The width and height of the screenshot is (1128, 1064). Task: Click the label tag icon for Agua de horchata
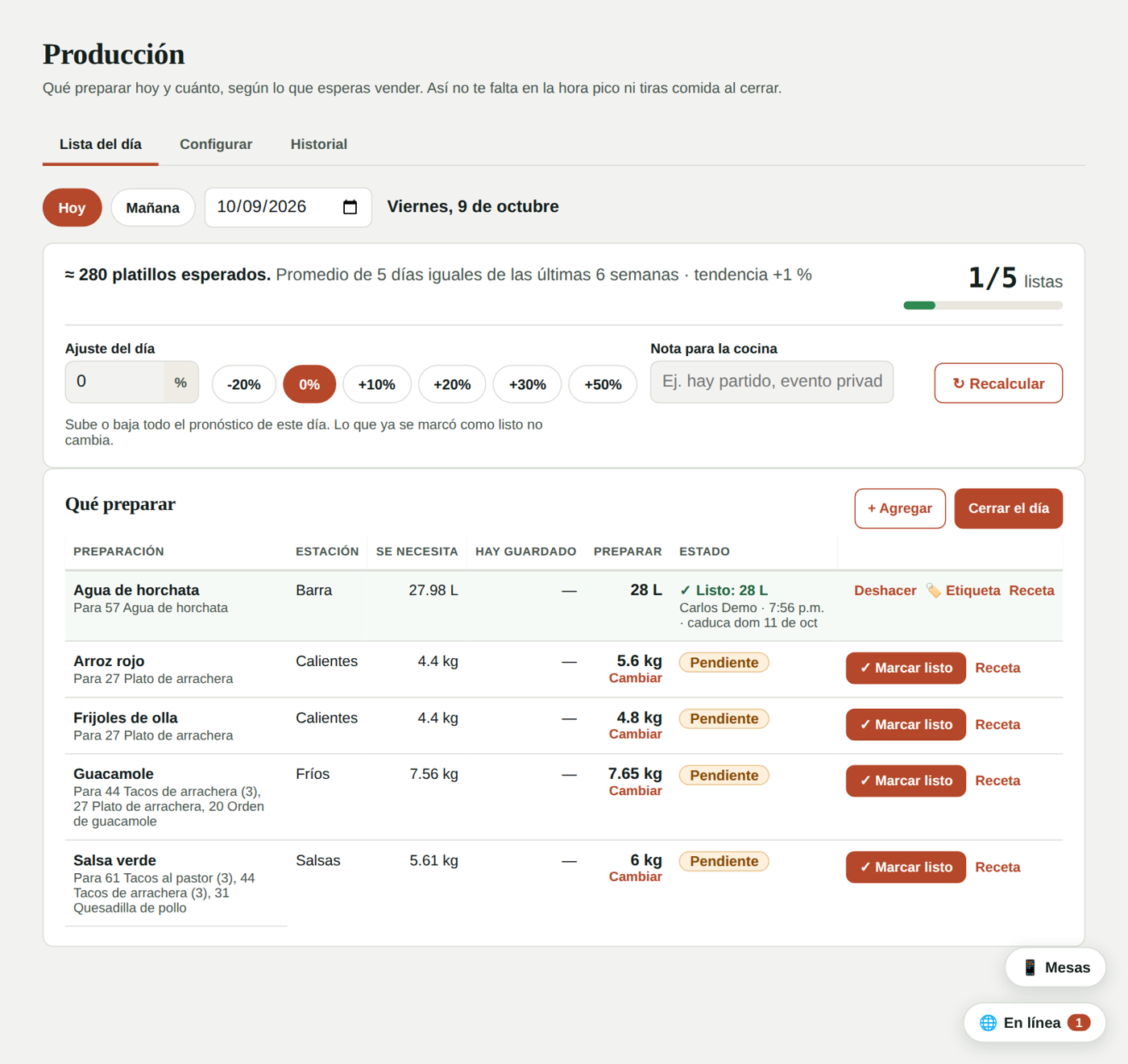pyautogui.click(x=933, y=590)
